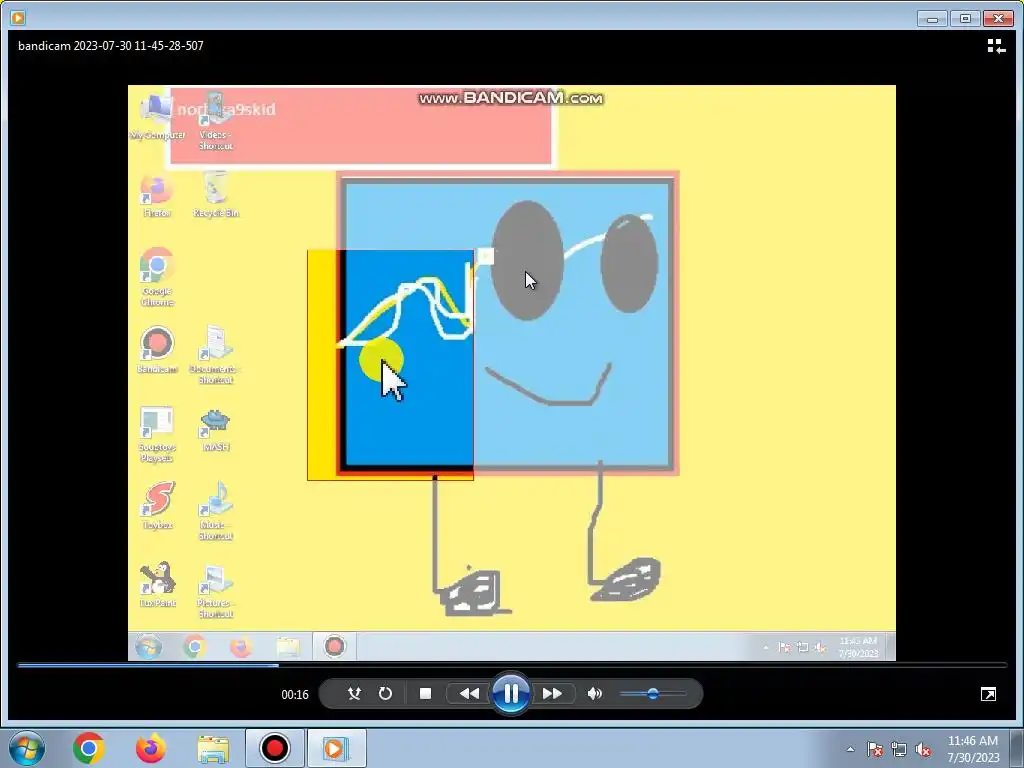1024x768 pixels.
Task: Toggle the repeat button
Action: 385,694
